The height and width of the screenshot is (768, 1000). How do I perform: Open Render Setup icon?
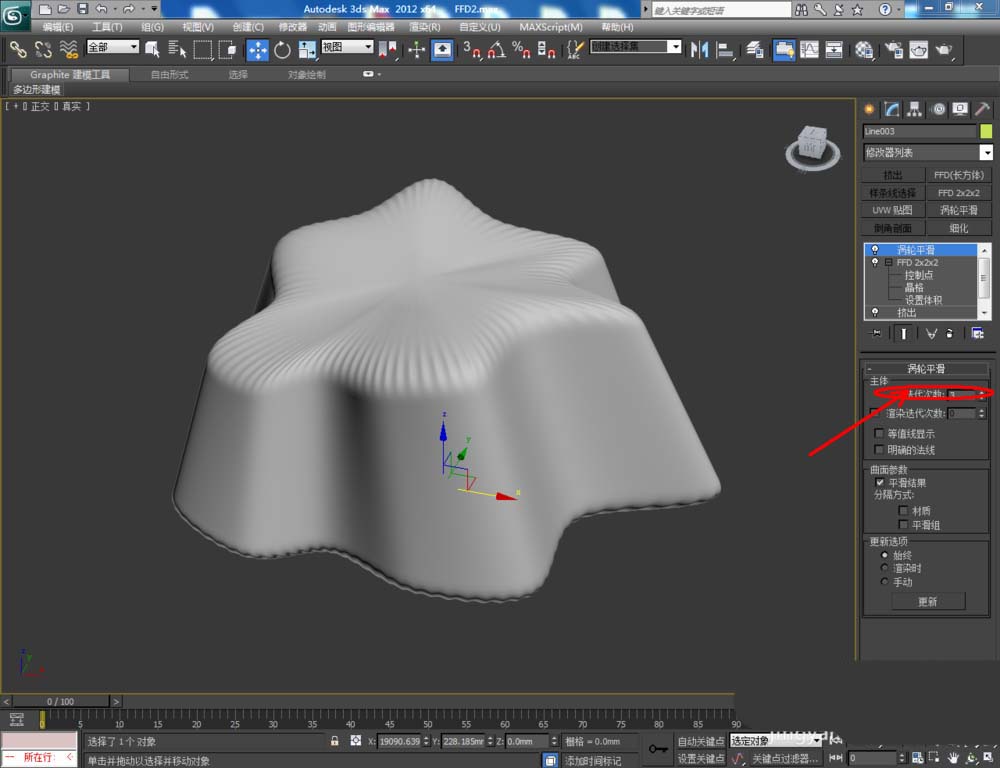point(893,49)
